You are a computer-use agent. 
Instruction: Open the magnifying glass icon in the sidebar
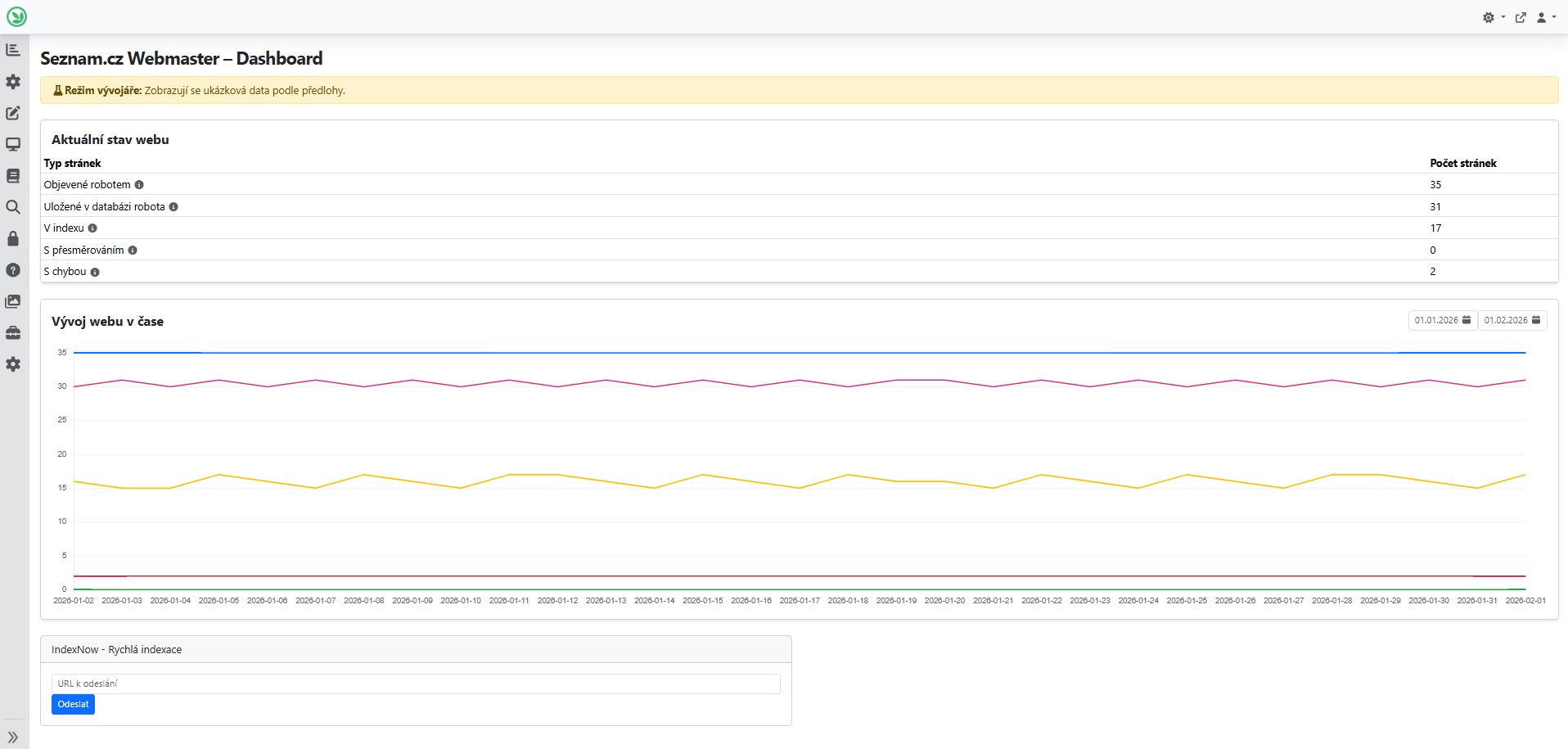[x=13, y=207]
